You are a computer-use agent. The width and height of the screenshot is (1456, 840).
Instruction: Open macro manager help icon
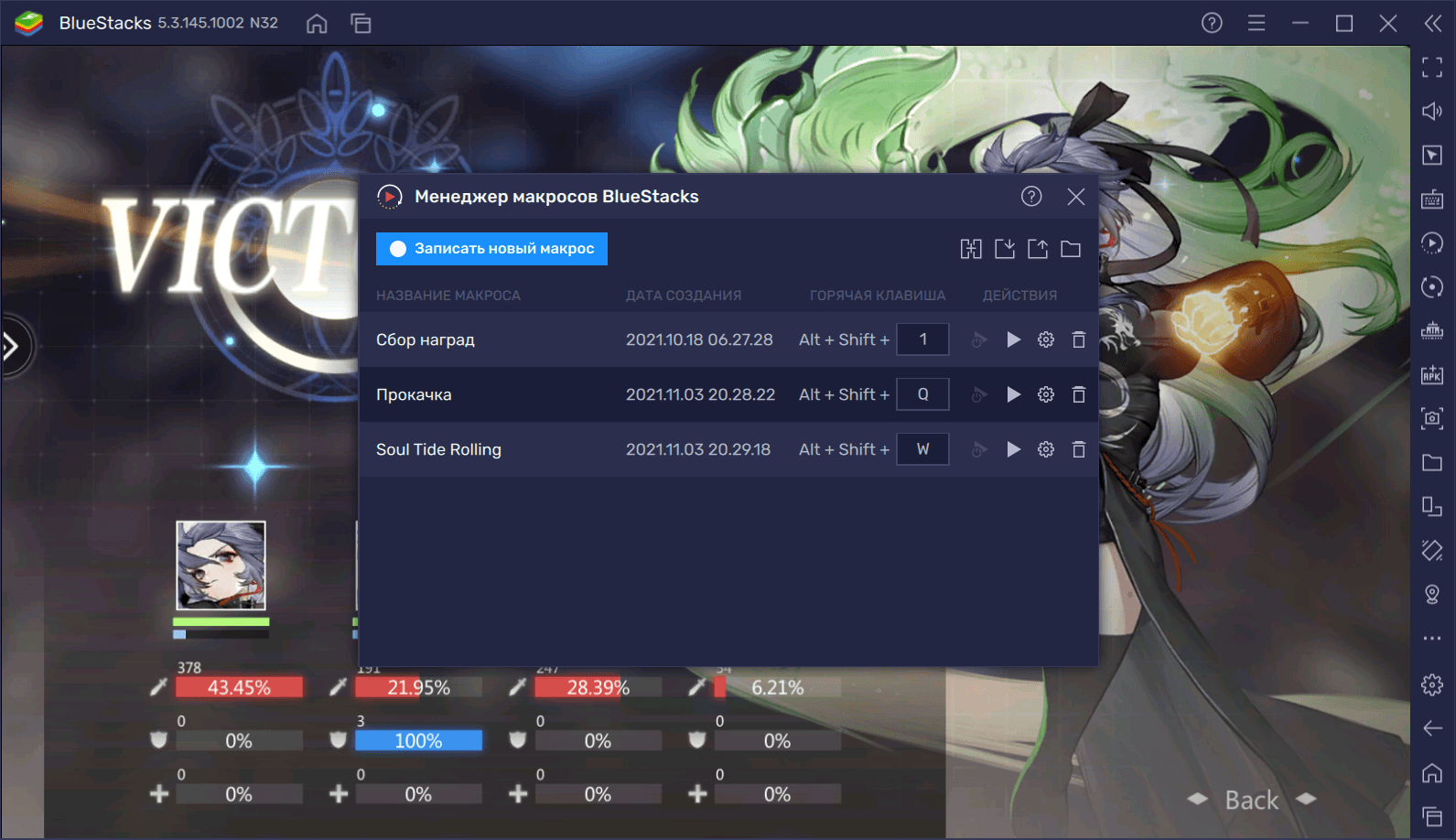point(1031,197)
